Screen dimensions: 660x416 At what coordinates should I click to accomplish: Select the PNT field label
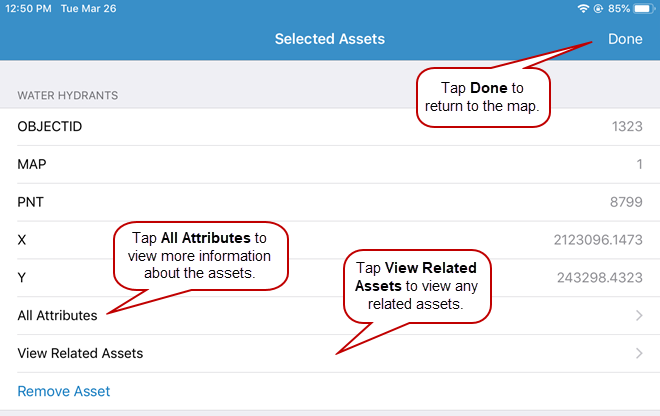(x=31, y=202)
